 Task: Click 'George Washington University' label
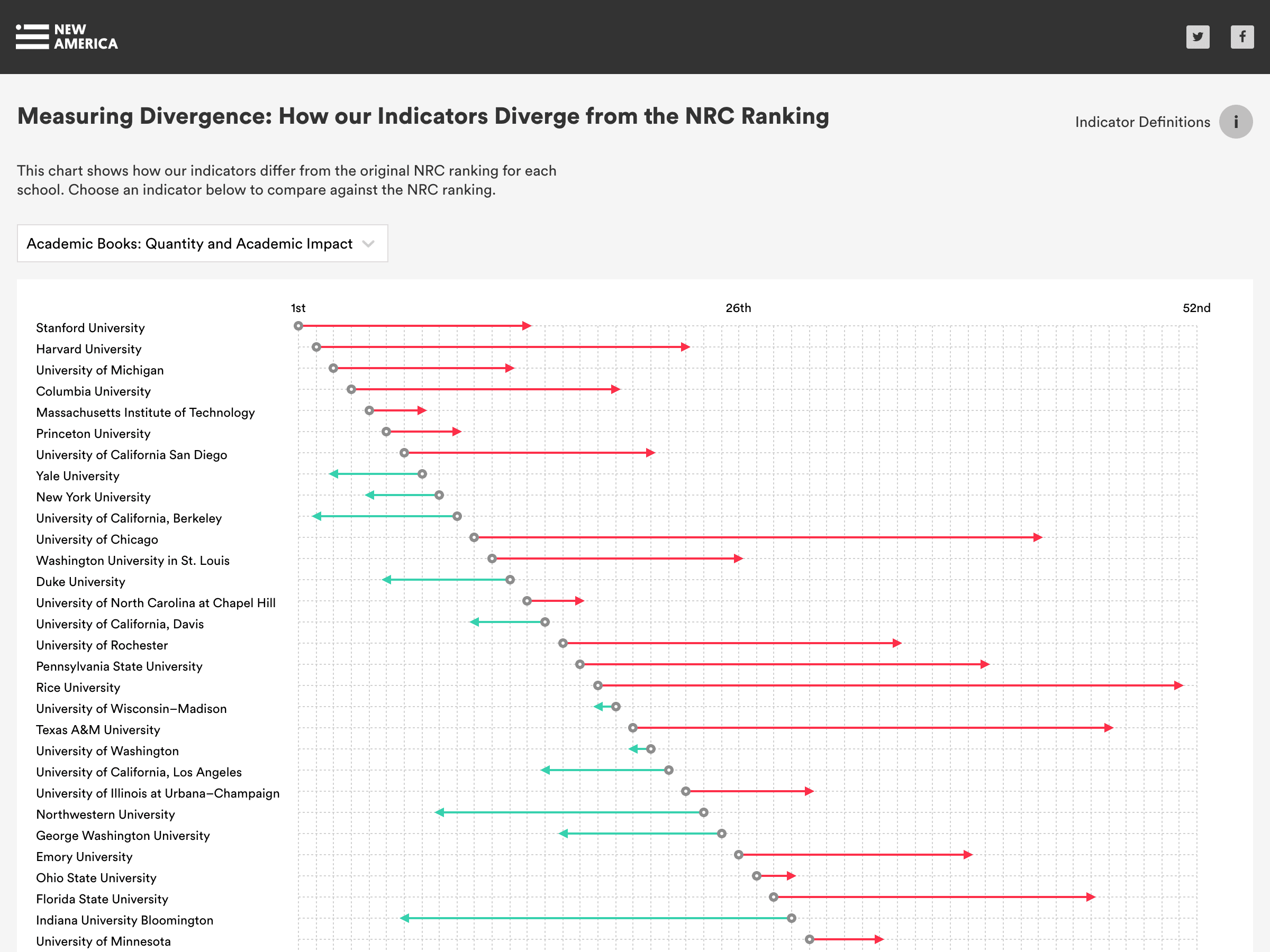pos(123,836)
